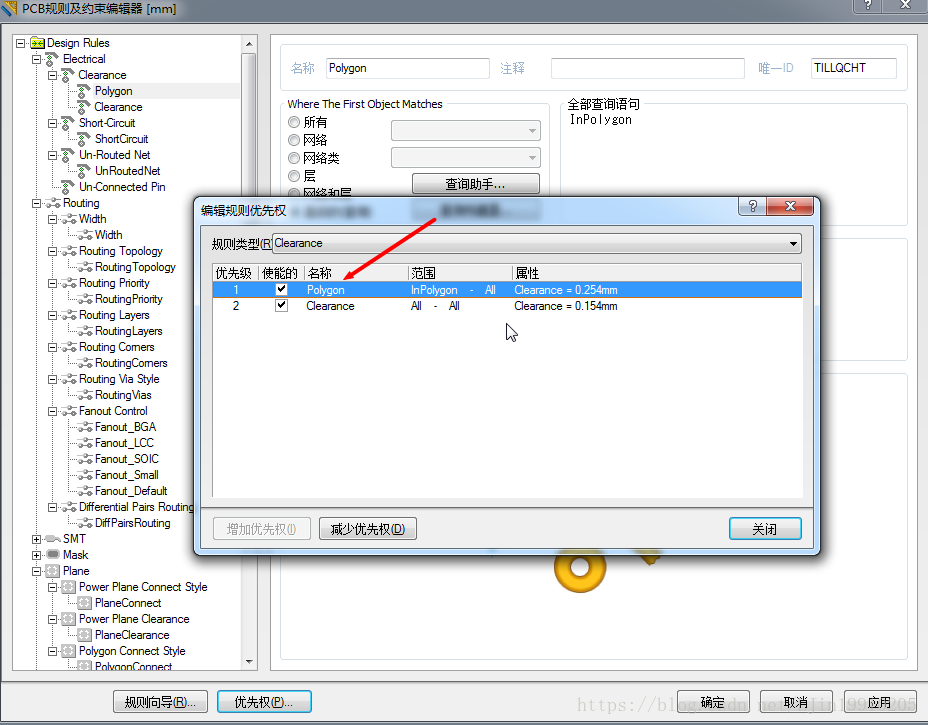Image resolution: width=928 pixels, height=725 pixels.
Task: Click the PlaneConnect rule icon
Action: tap(85, 603)
